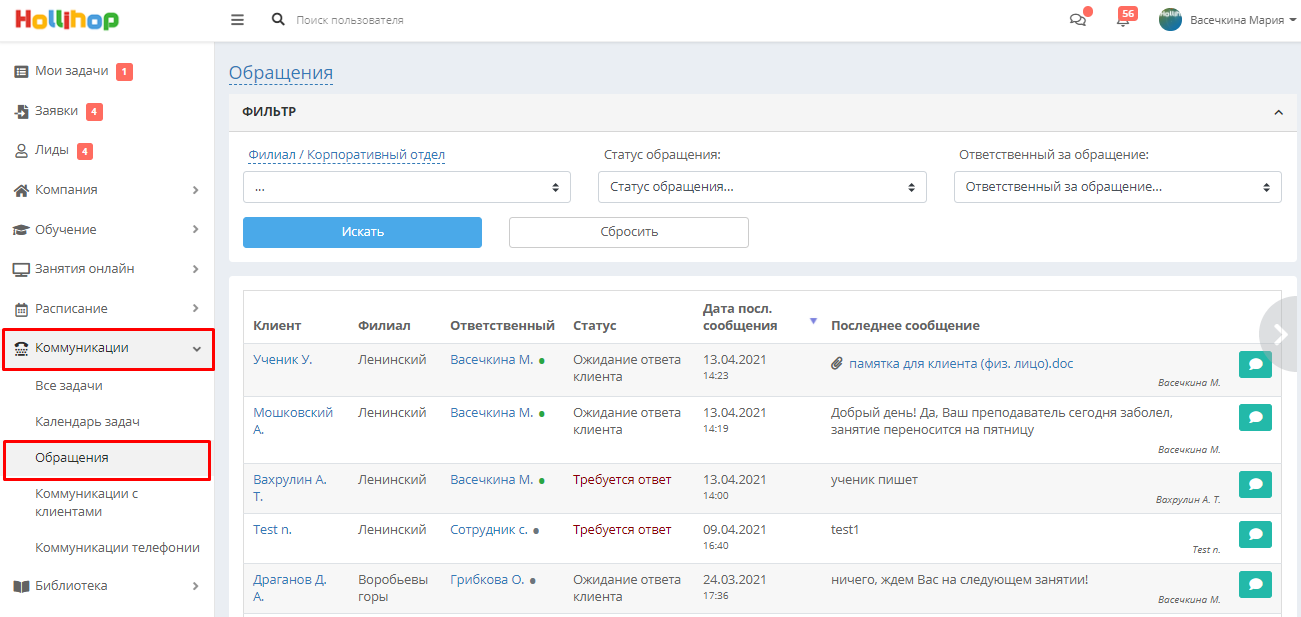Viewport: 1301px width, 617px height.
Task: Click the paperclip attachment icon
Action: pos(837,364)
